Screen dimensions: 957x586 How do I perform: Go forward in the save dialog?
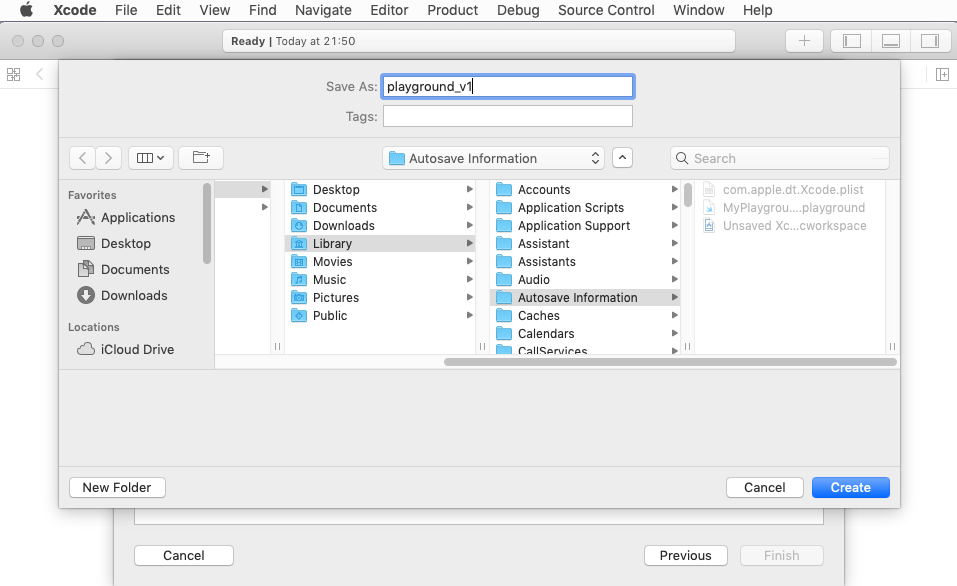coord(109,158)
